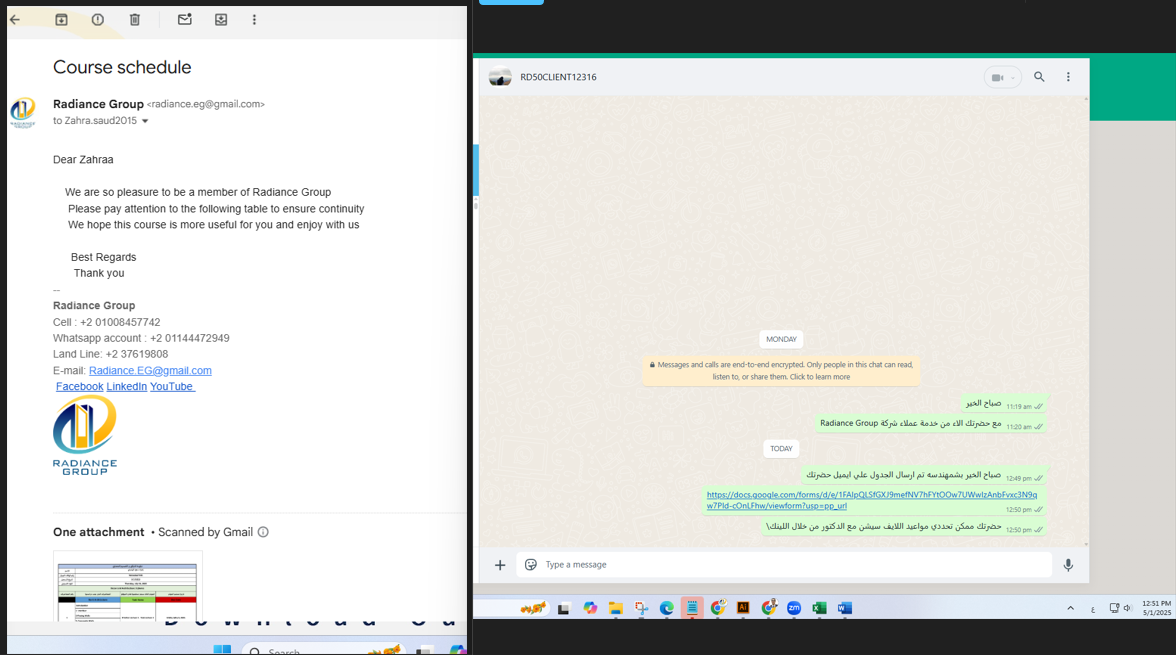This screenshot has height=655, width=1176.
Task: Open the WhatsApp chat three-dot menu
Action: 1069,77
